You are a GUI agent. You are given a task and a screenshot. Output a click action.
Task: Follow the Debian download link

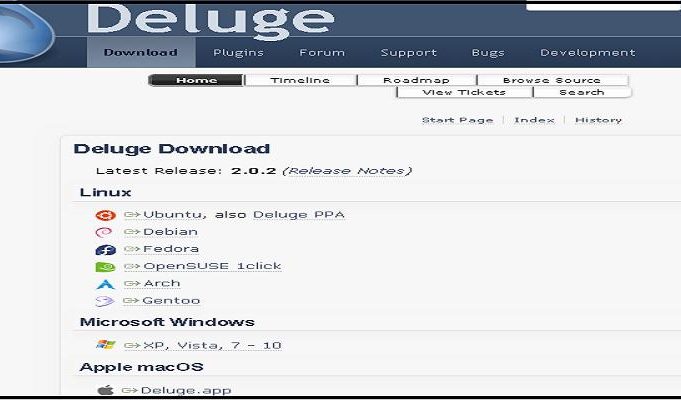pyautogui.click(x=161, y=232)
